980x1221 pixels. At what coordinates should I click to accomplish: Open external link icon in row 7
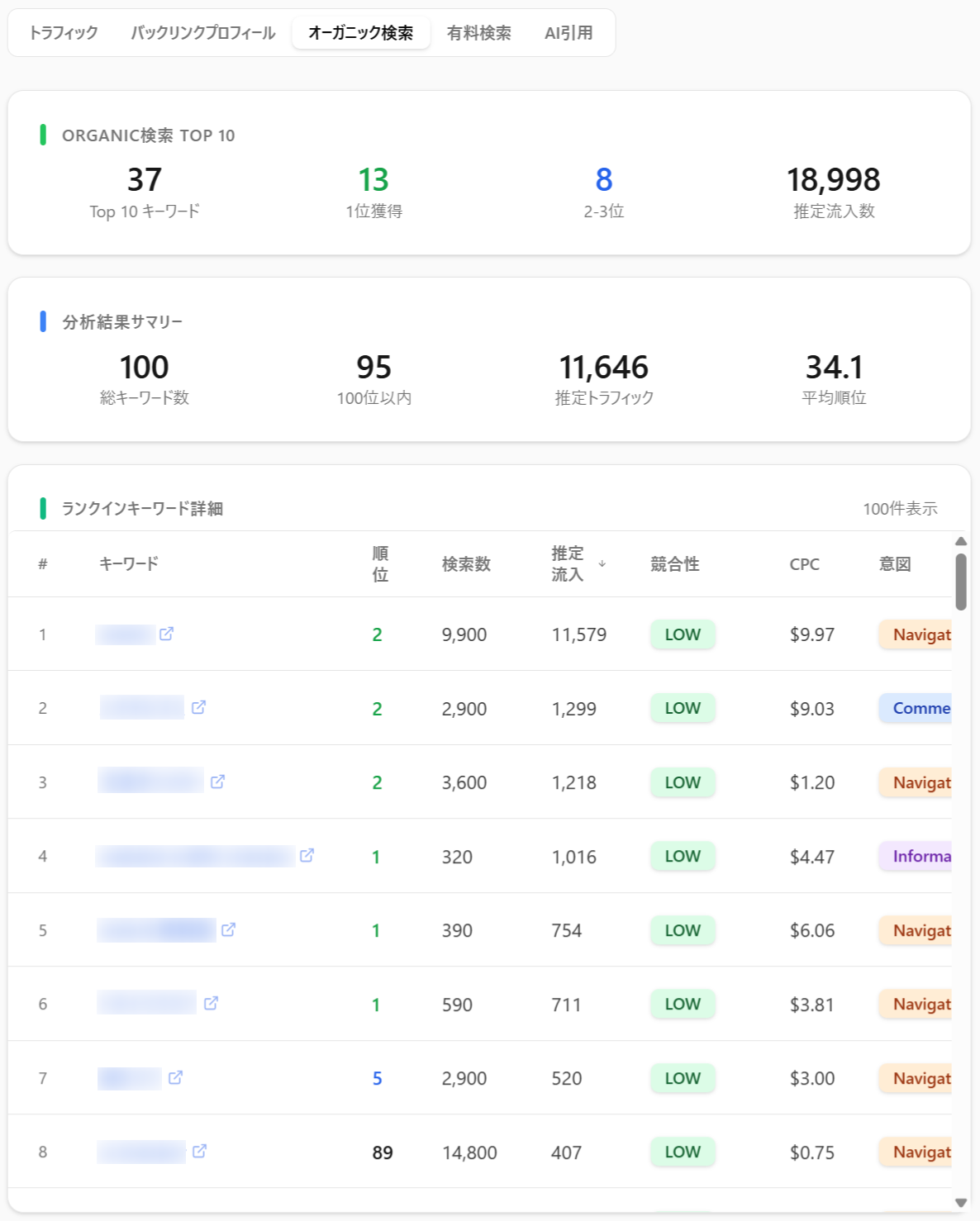coord(175,1077)
